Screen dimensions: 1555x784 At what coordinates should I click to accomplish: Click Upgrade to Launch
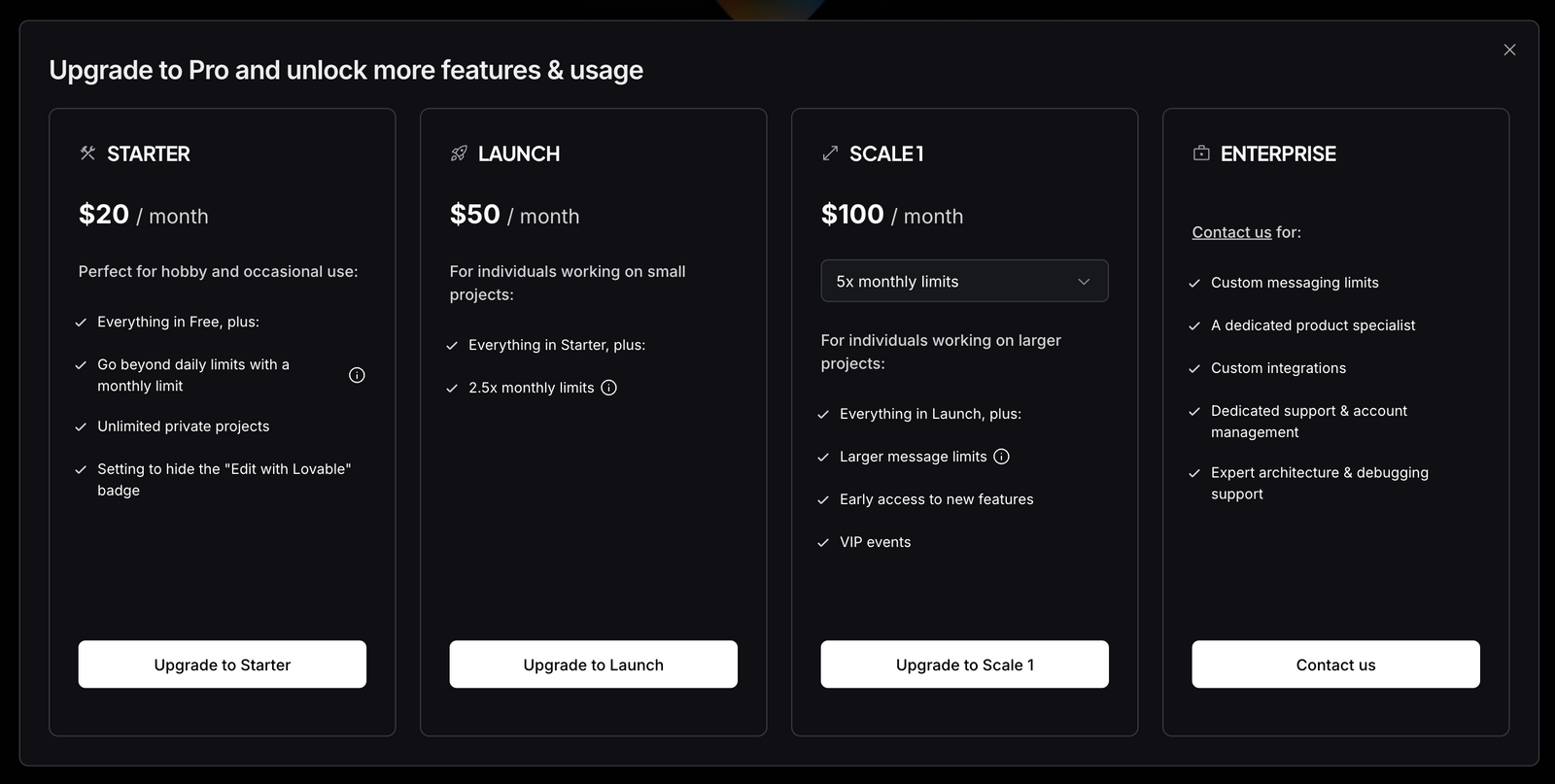pyautogui.click(x=593, y=664)
